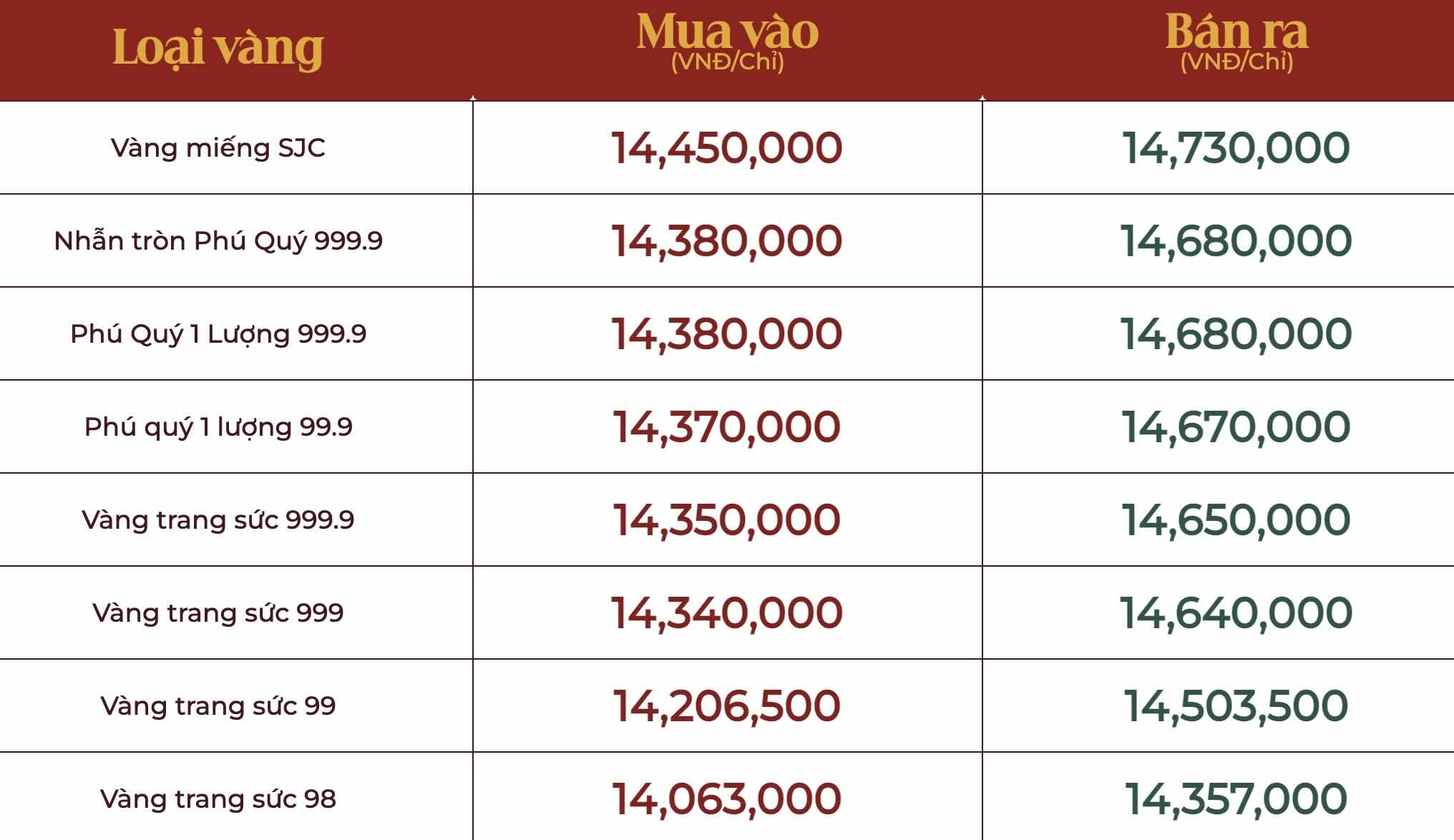Select SJC sell price 14,730,000
The width and height of the screenshot is (1454, 840).
pyautogui.click(x=1236, y=148)
